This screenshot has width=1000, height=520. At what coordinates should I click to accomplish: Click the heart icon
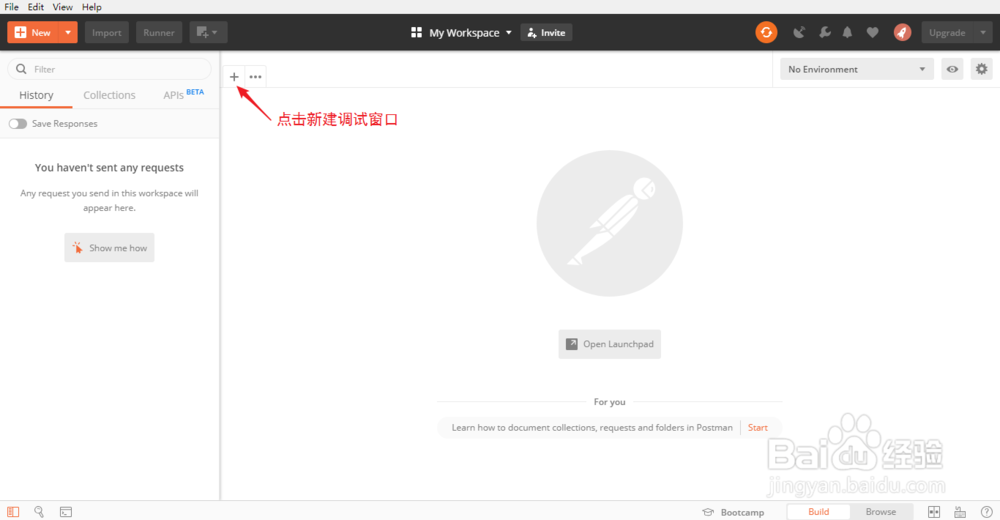tap(872, 33)
